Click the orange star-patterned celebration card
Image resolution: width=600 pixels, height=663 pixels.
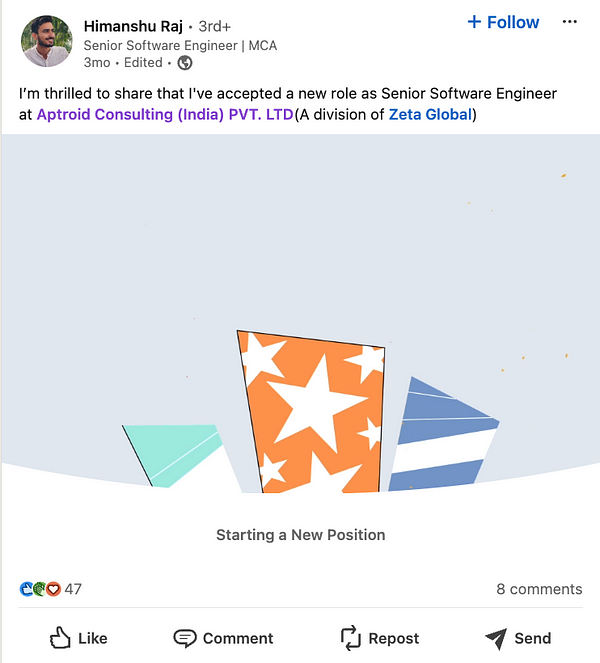tap(312, 410)
